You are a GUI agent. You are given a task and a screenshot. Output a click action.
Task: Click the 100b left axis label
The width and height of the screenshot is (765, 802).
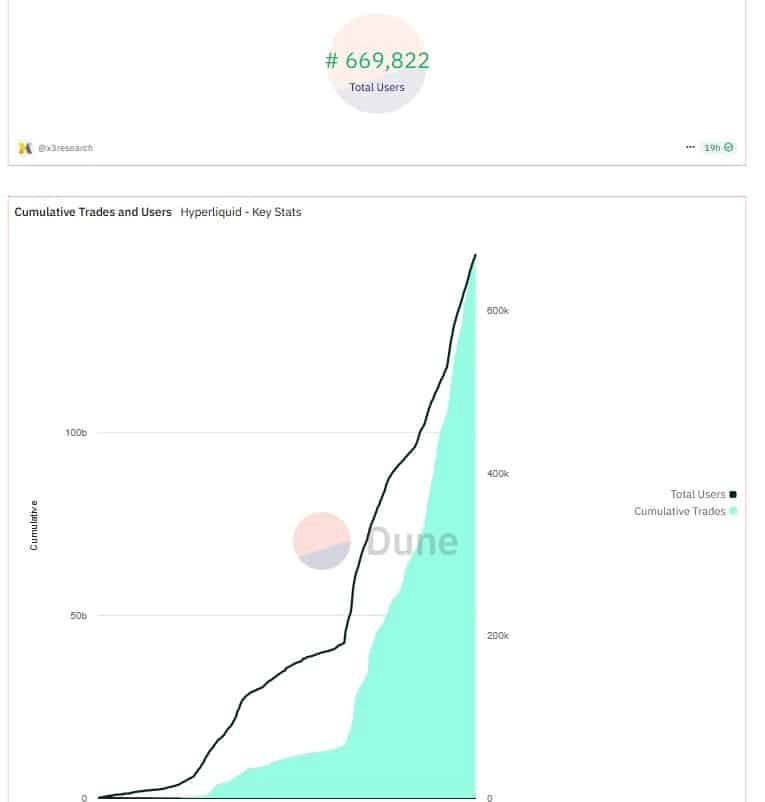pyautogui.click(x=77, y=433)
